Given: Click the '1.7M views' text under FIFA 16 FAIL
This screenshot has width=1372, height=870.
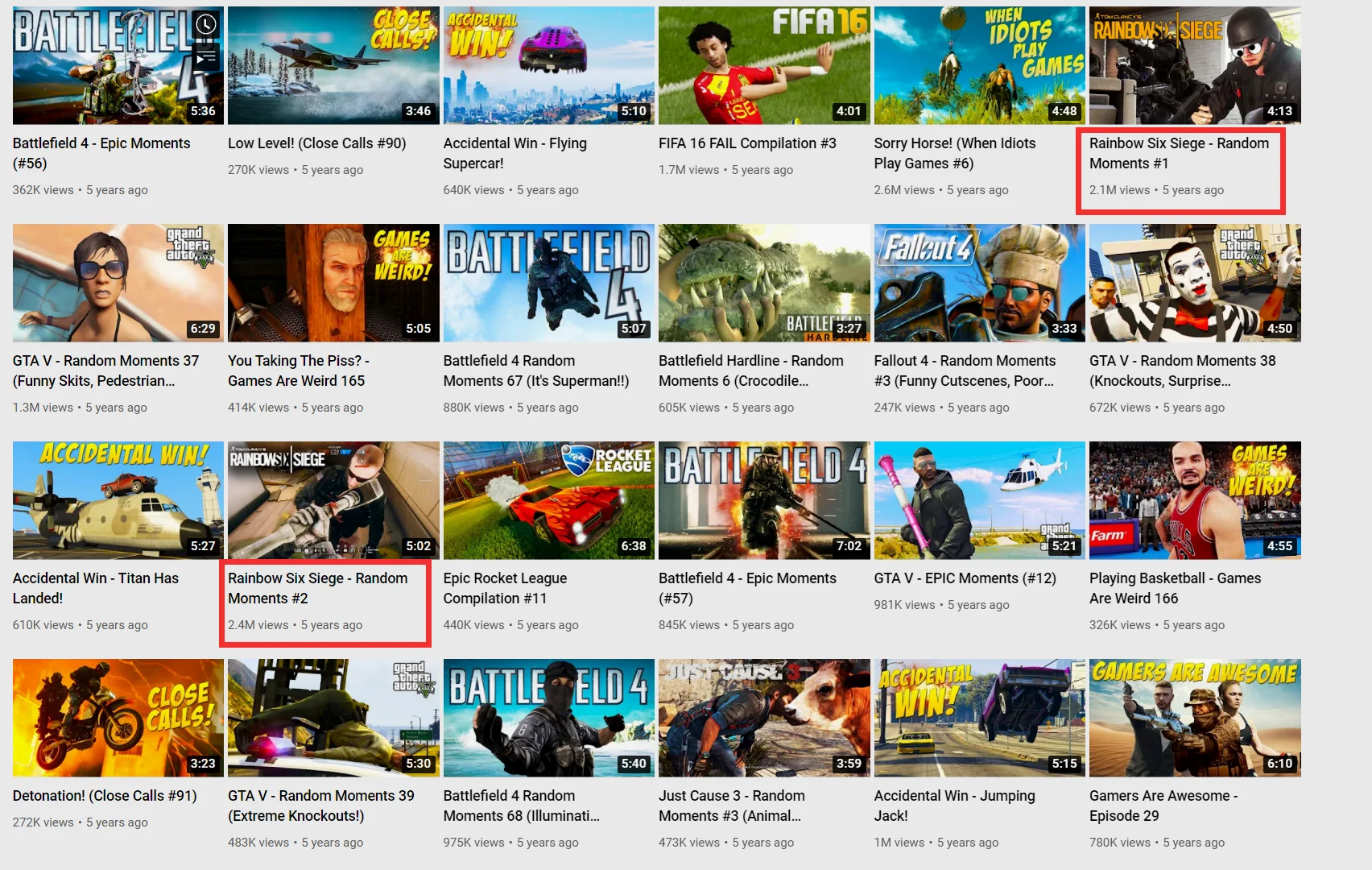Looking at the screenshot, I should (688, 170).
